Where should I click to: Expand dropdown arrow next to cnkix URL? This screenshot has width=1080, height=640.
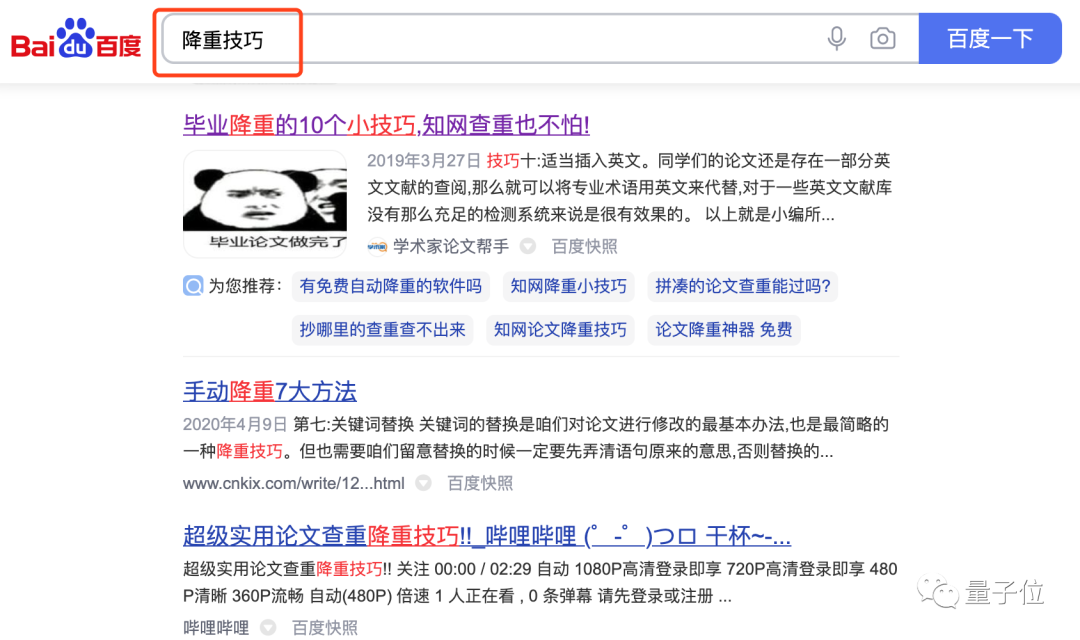pyautogui.click(x=423, y=484)
